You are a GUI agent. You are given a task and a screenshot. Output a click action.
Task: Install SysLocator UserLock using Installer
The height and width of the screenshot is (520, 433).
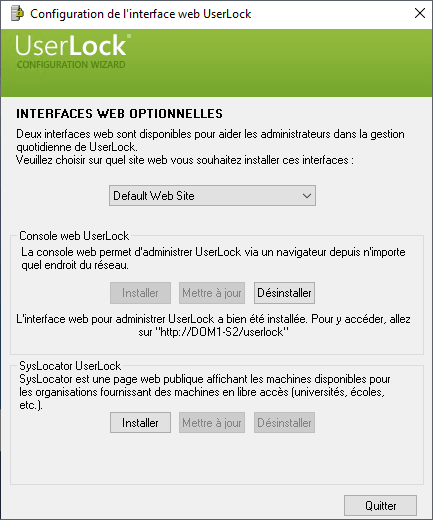pos(140,423)
